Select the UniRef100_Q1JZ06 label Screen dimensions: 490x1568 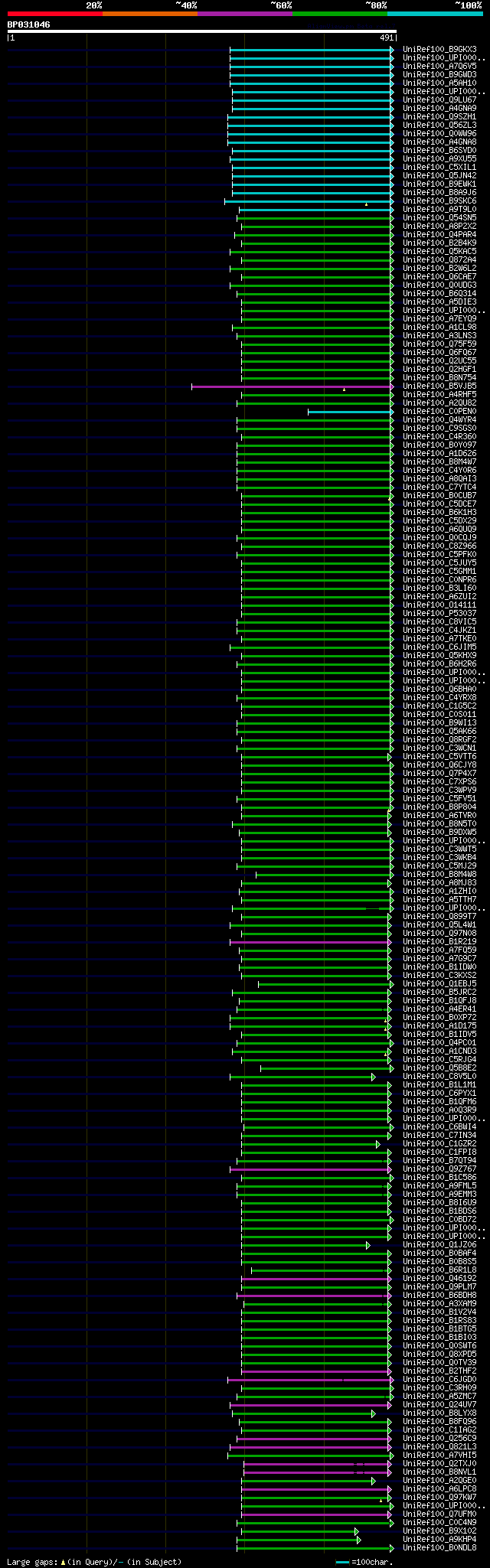point(439,1245)
